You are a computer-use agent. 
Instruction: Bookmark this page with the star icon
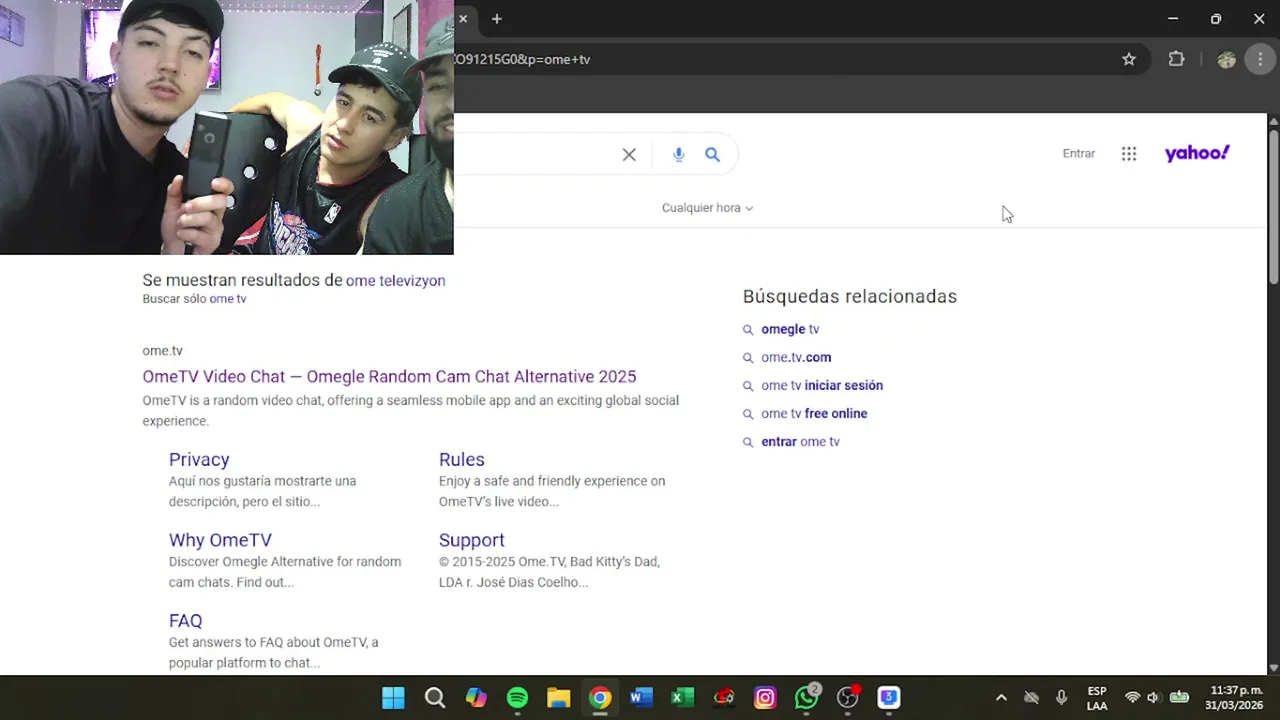click(1129, 59)
